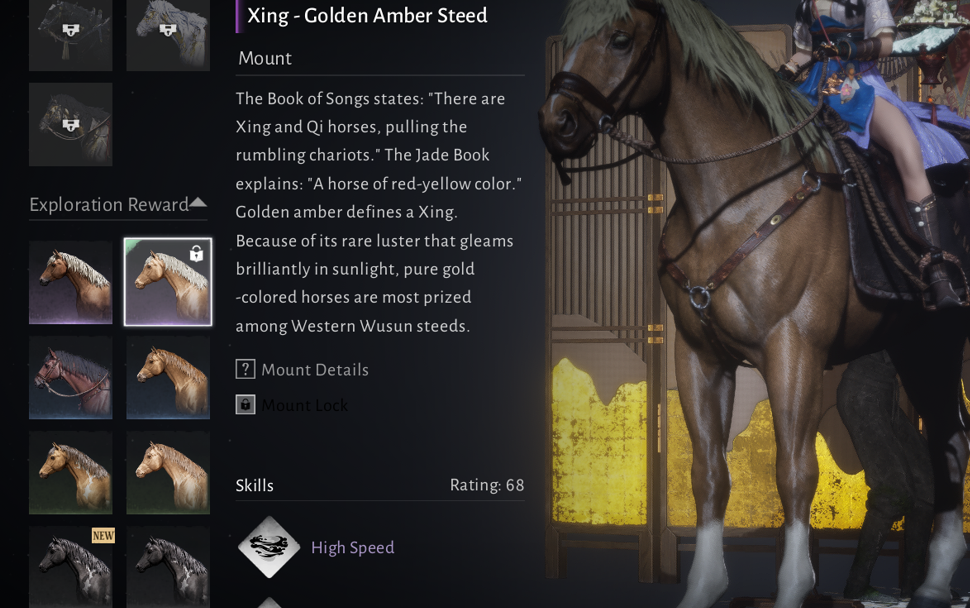Select the golden horse on blue background
This screenshot has height=608, width=970.
(x=168, y=377)
